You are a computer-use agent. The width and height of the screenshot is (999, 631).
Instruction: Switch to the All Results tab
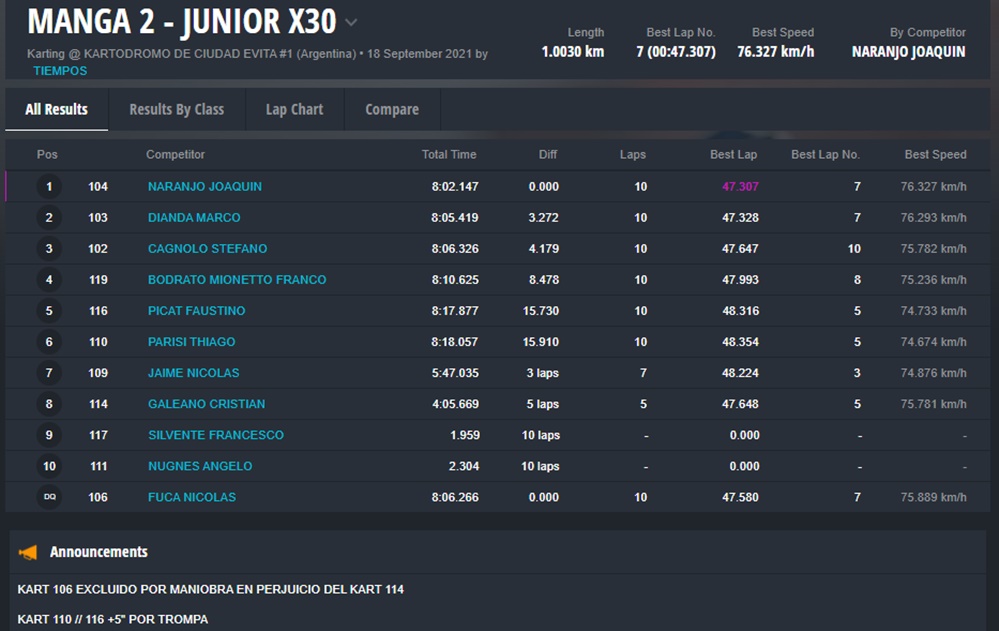(56, 110)
